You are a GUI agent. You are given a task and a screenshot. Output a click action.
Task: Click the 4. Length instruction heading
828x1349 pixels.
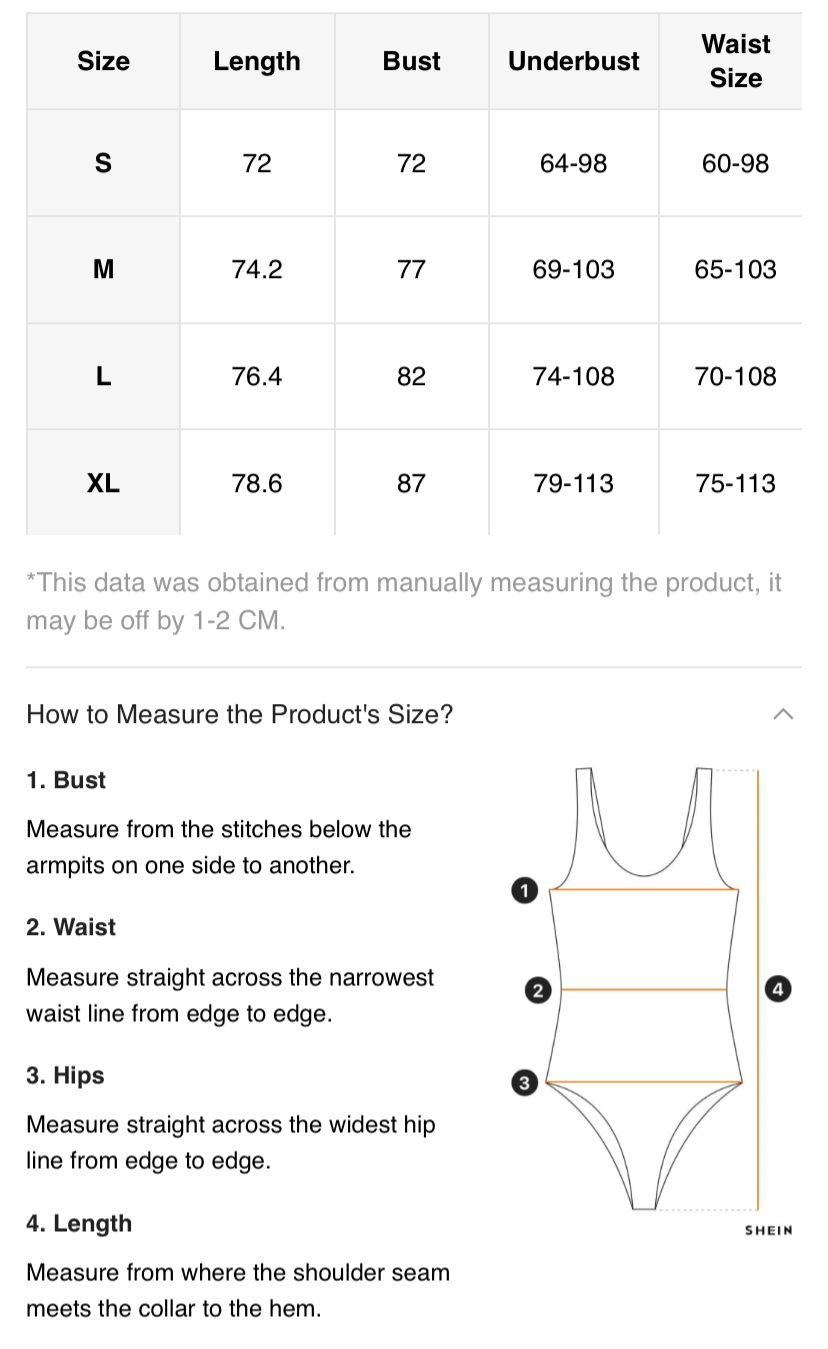pyautogui.click(x=79, y=1223)
